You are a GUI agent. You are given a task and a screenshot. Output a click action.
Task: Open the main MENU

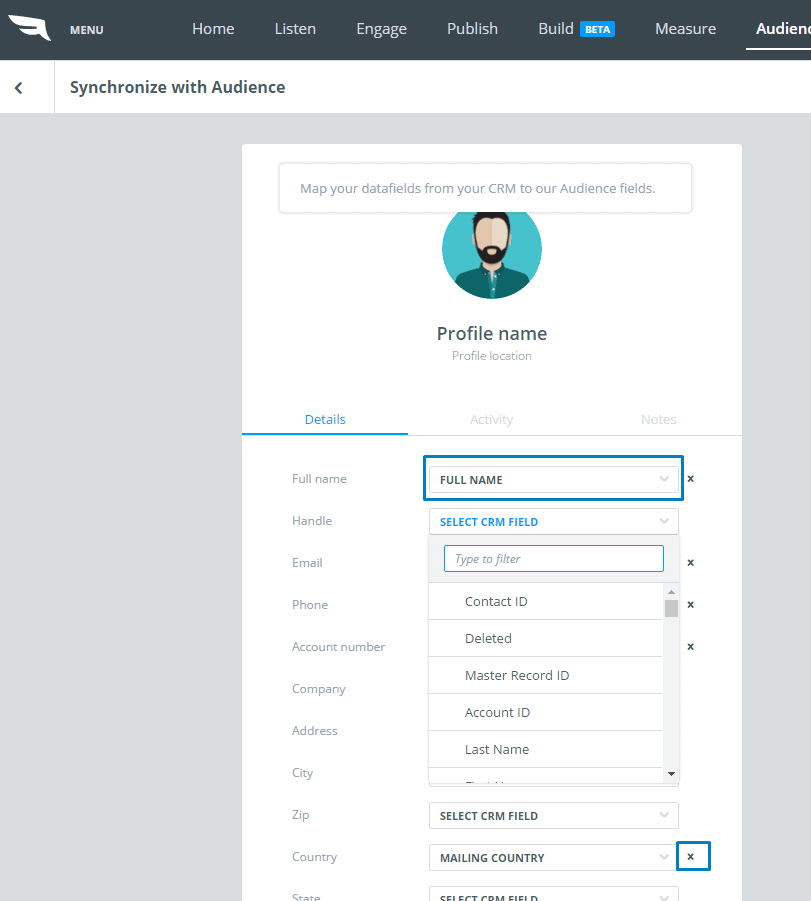pyautogui.click(x=87, y=30)
